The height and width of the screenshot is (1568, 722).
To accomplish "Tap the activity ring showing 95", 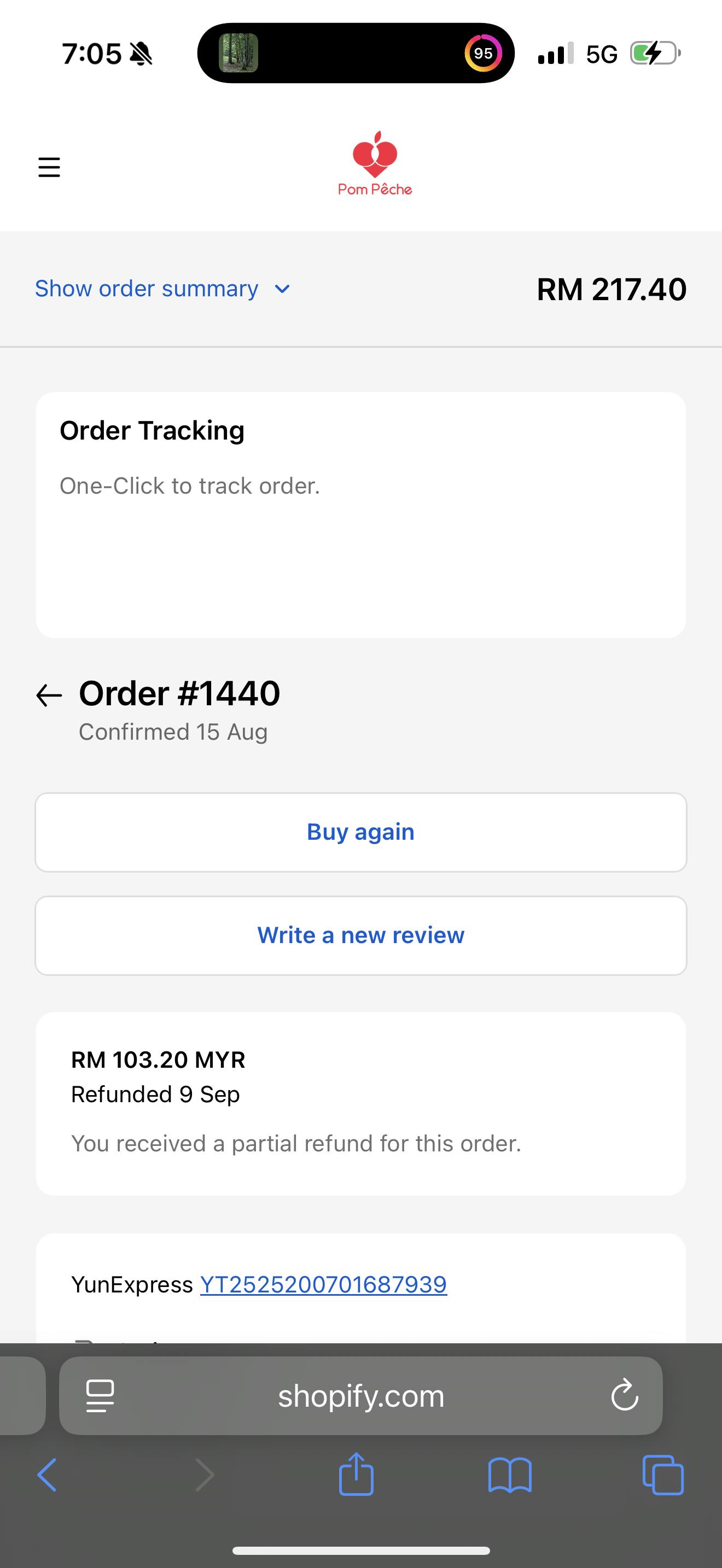I will [x=484, y=53].
